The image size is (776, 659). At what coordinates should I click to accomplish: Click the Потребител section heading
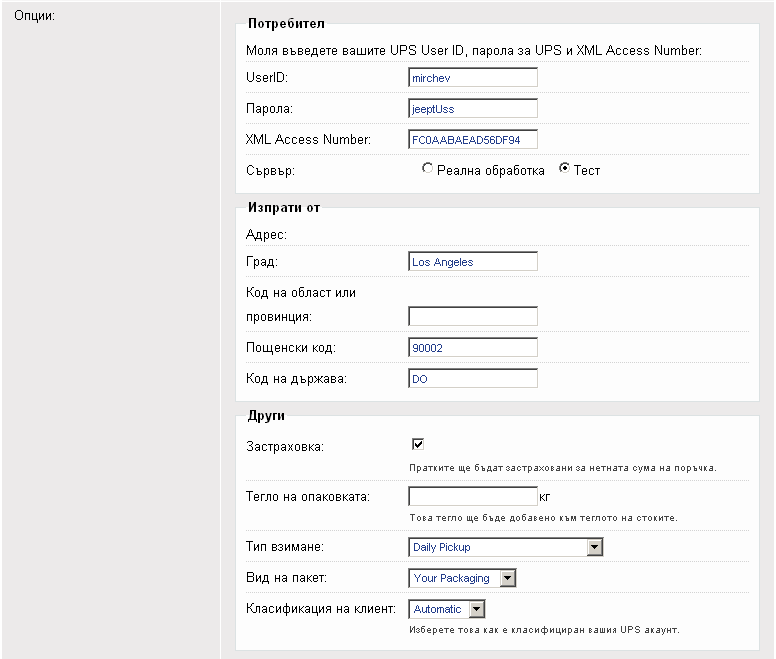286,23
